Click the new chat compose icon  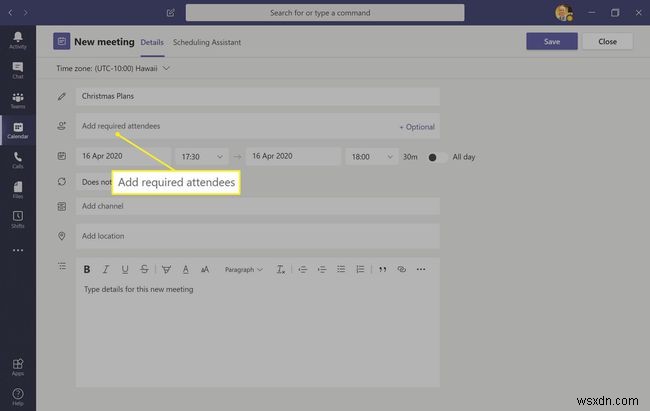click(171, 13)
